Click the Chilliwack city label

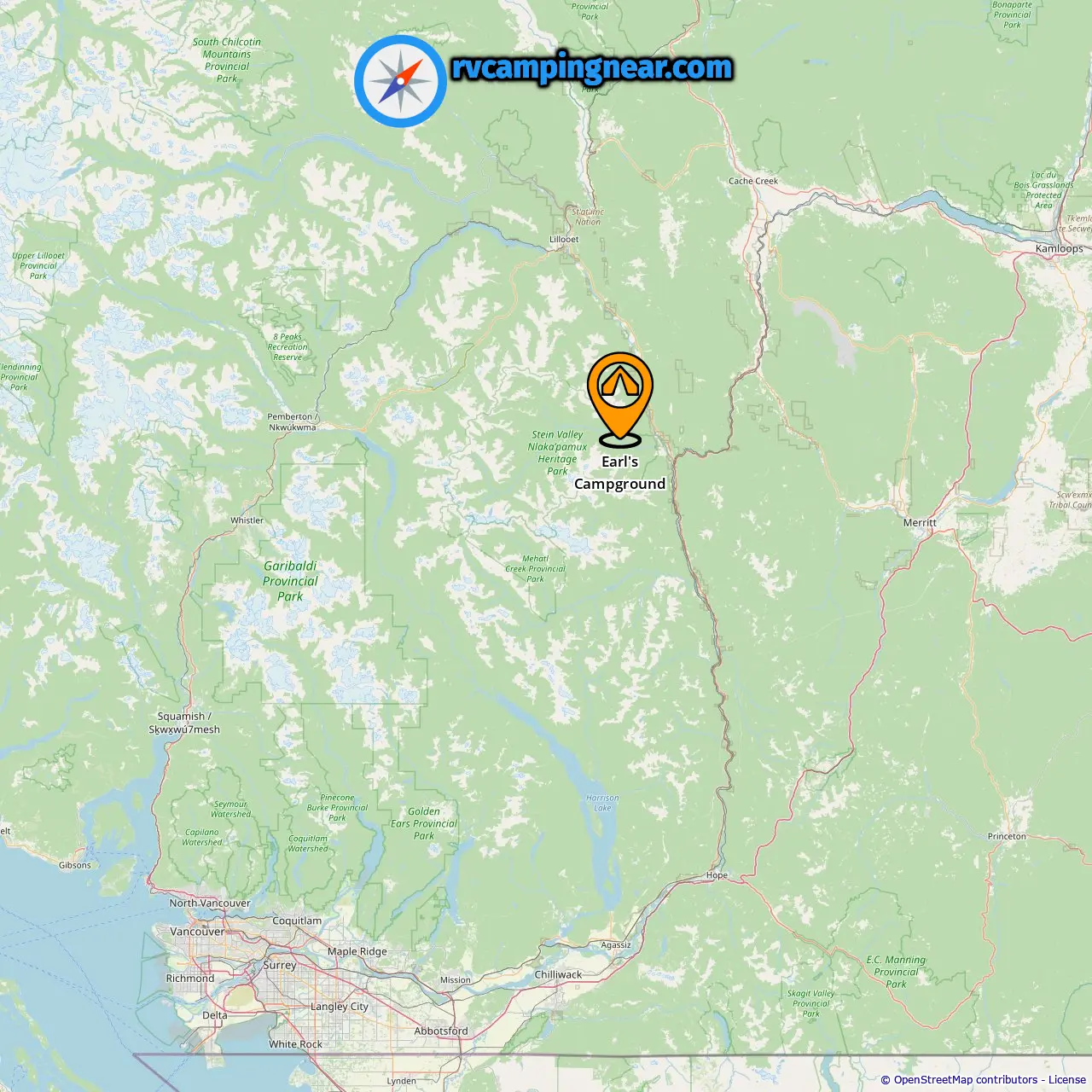(558, 974)
